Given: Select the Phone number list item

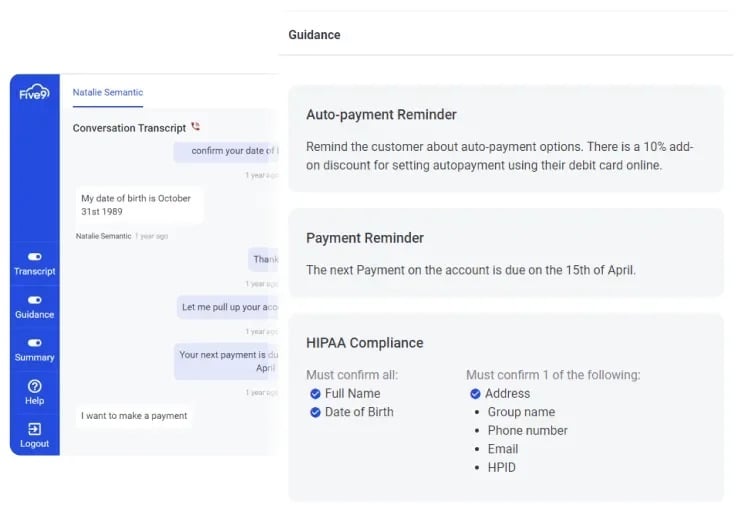Looking at the screenshot, I should (x=527, y=431).
